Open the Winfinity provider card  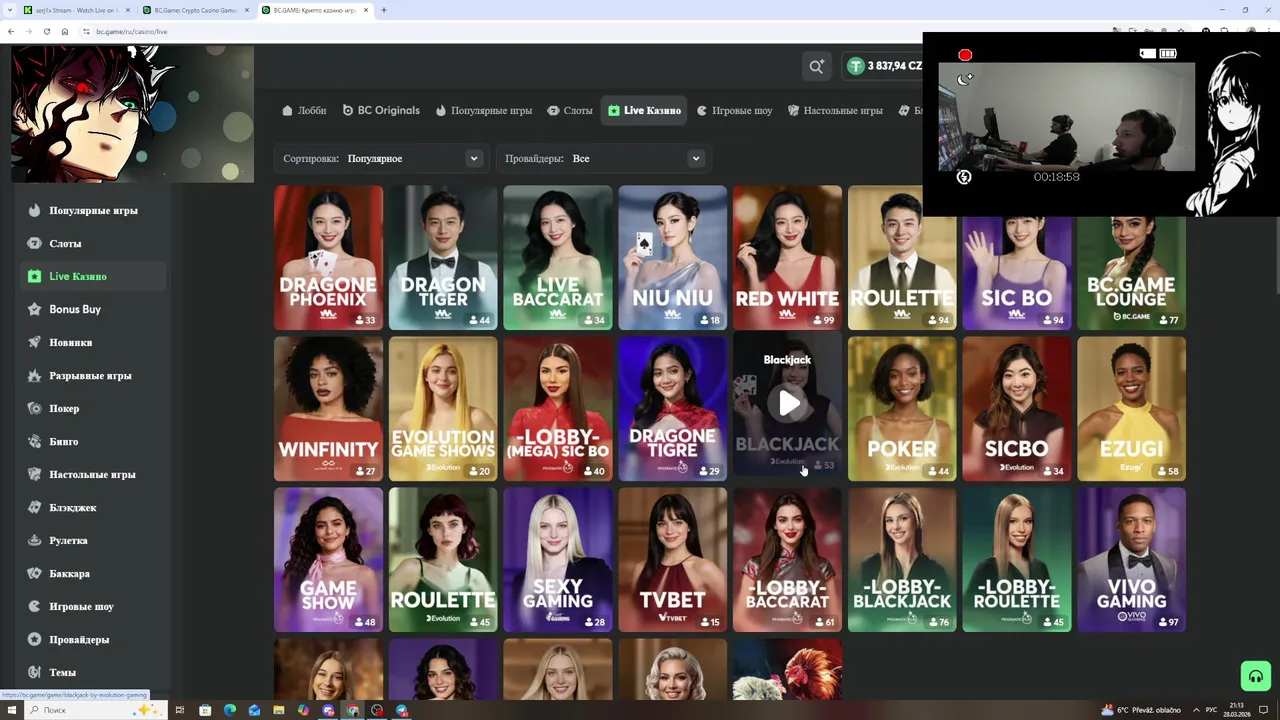[x=328, y=408]
